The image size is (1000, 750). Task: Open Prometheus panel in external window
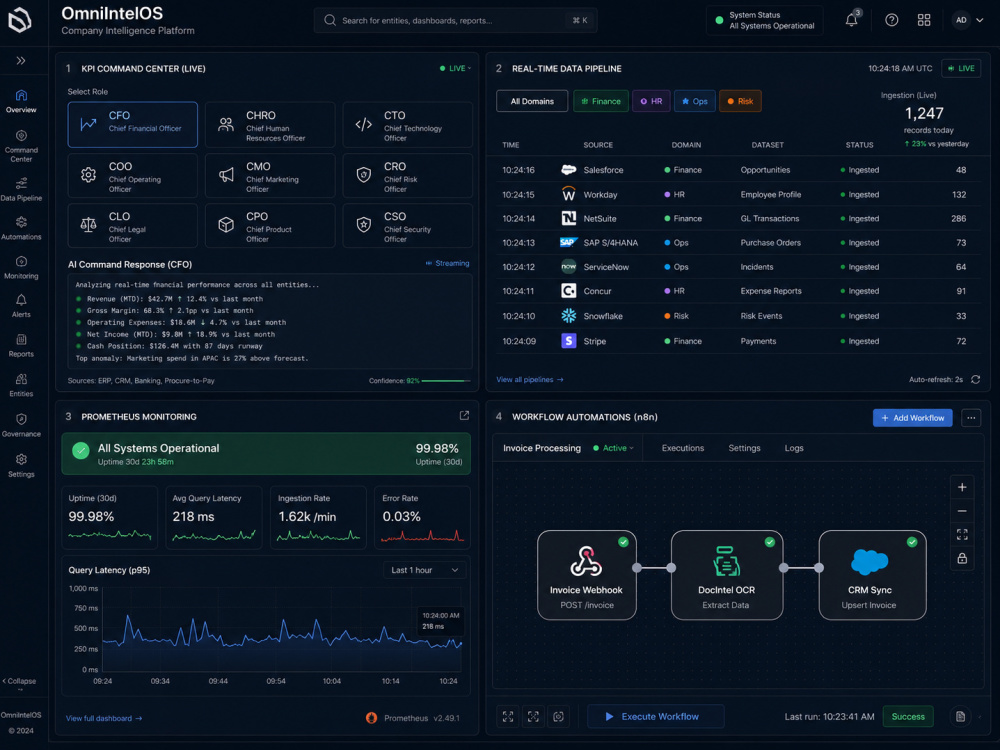click(x=464, y=416)
